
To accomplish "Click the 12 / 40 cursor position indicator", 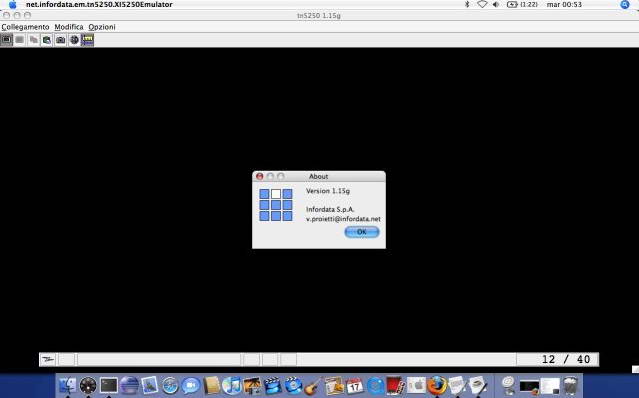I will click(x=566, y=359).
